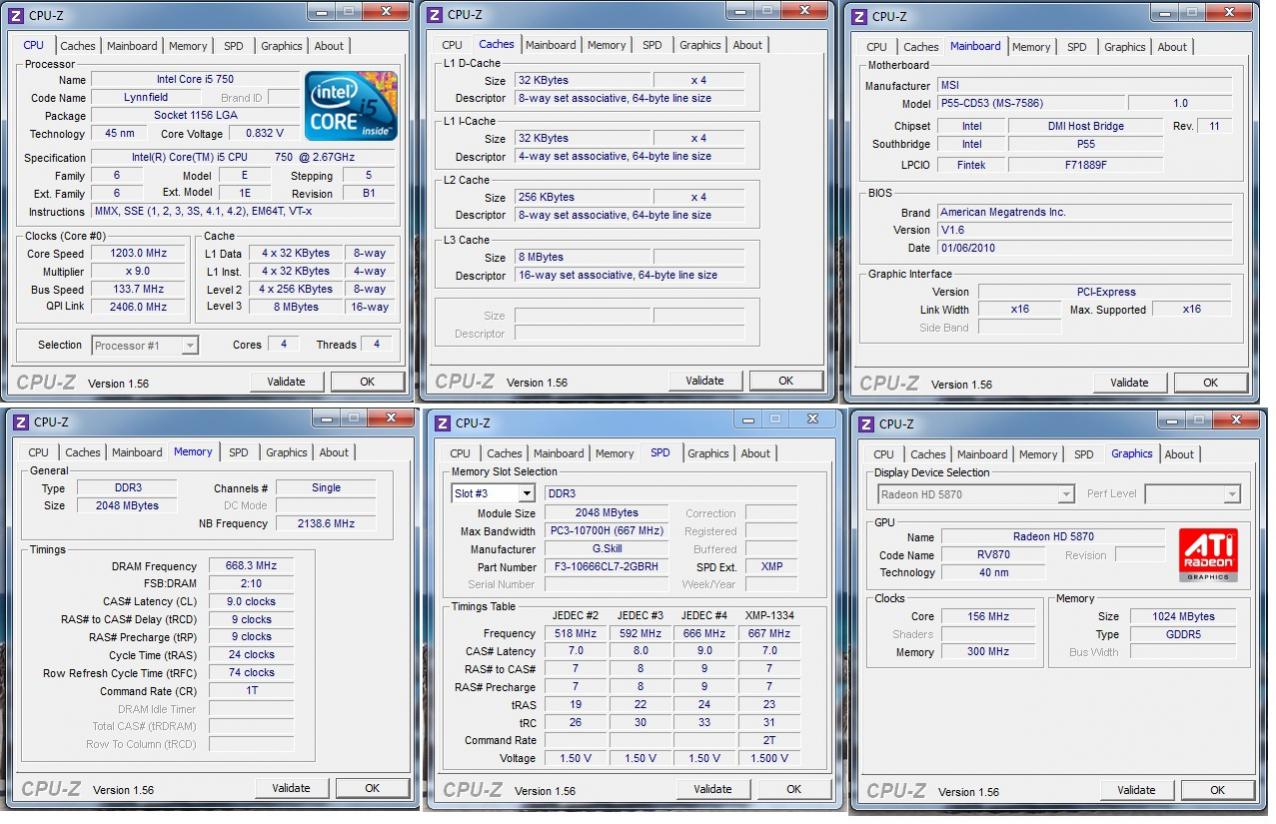Click the Core Voltage 0.832 V value
The width and height of the screenshot is (1276, 824).
click(263, 133)
